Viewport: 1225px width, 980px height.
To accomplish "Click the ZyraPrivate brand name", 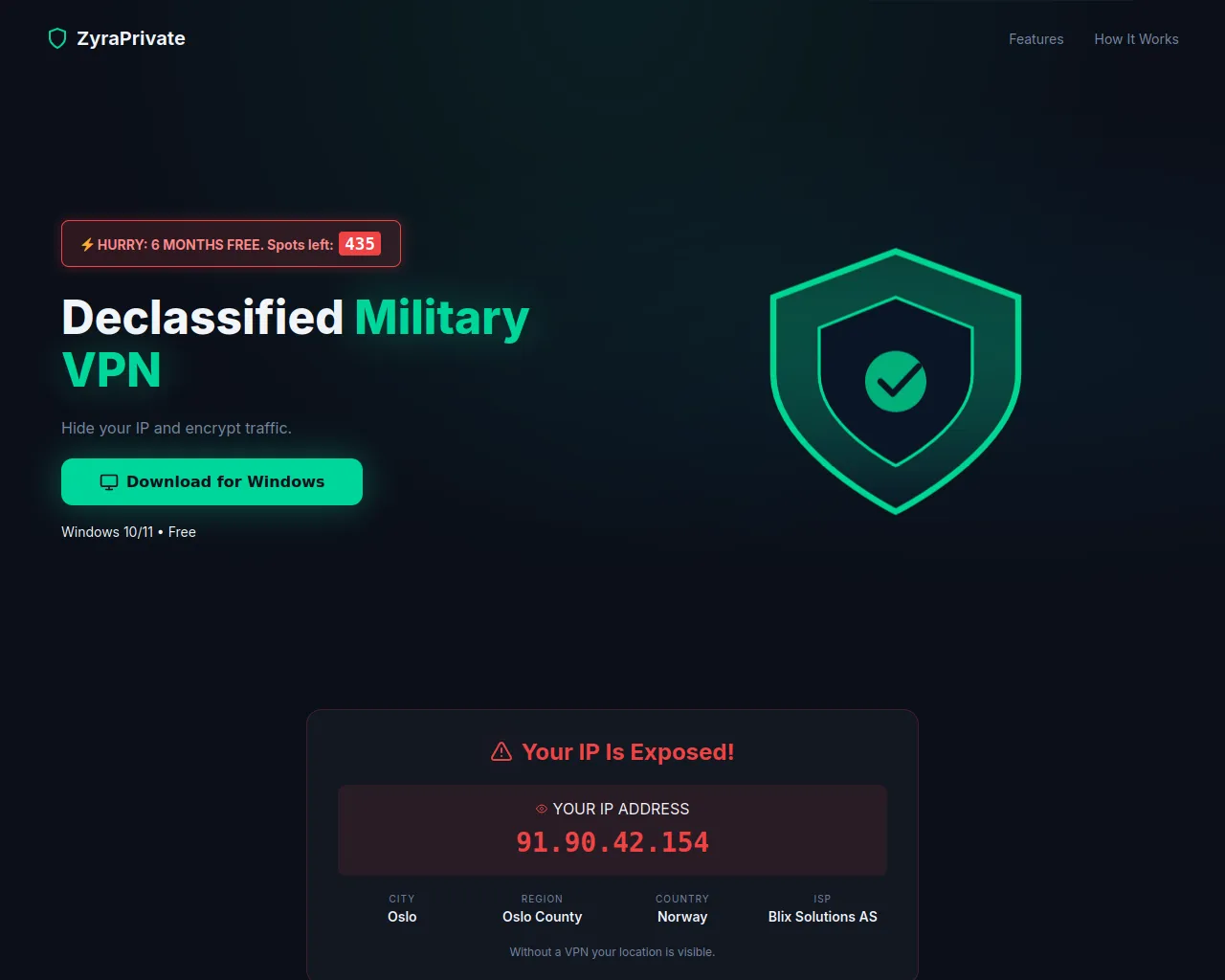I will [x=131, y=38].
